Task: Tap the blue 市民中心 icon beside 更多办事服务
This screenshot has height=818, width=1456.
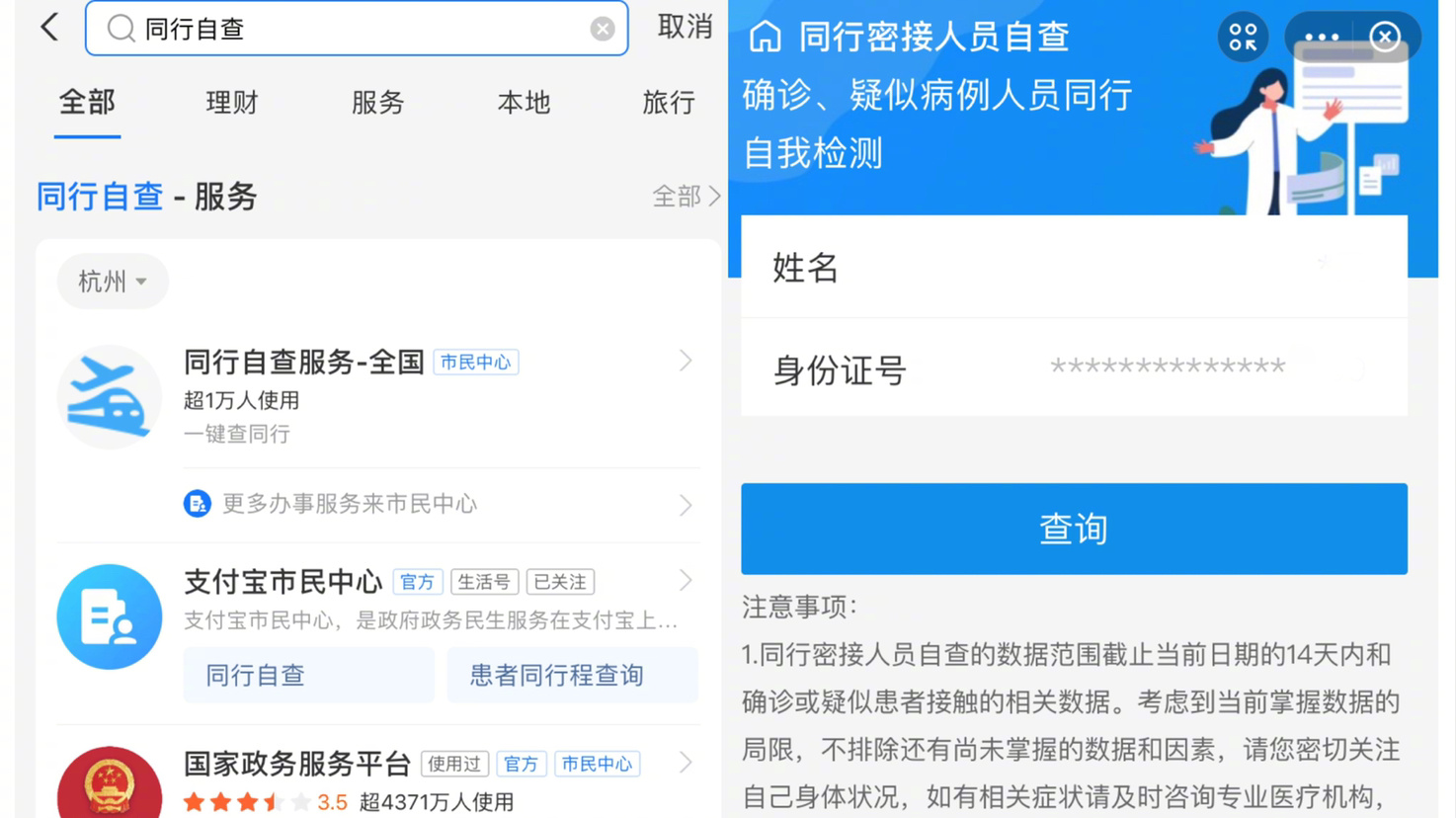Action: click(x=198, y=504)
